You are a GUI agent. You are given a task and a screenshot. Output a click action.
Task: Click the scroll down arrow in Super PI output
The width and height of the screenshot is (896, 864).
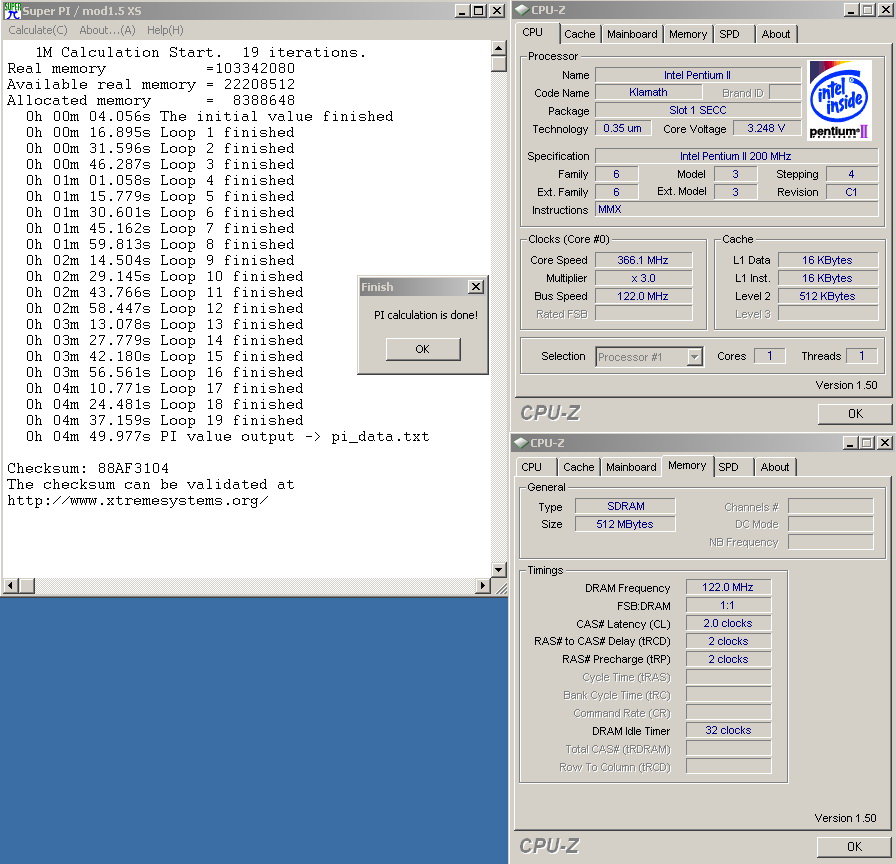tap(499, 570)
